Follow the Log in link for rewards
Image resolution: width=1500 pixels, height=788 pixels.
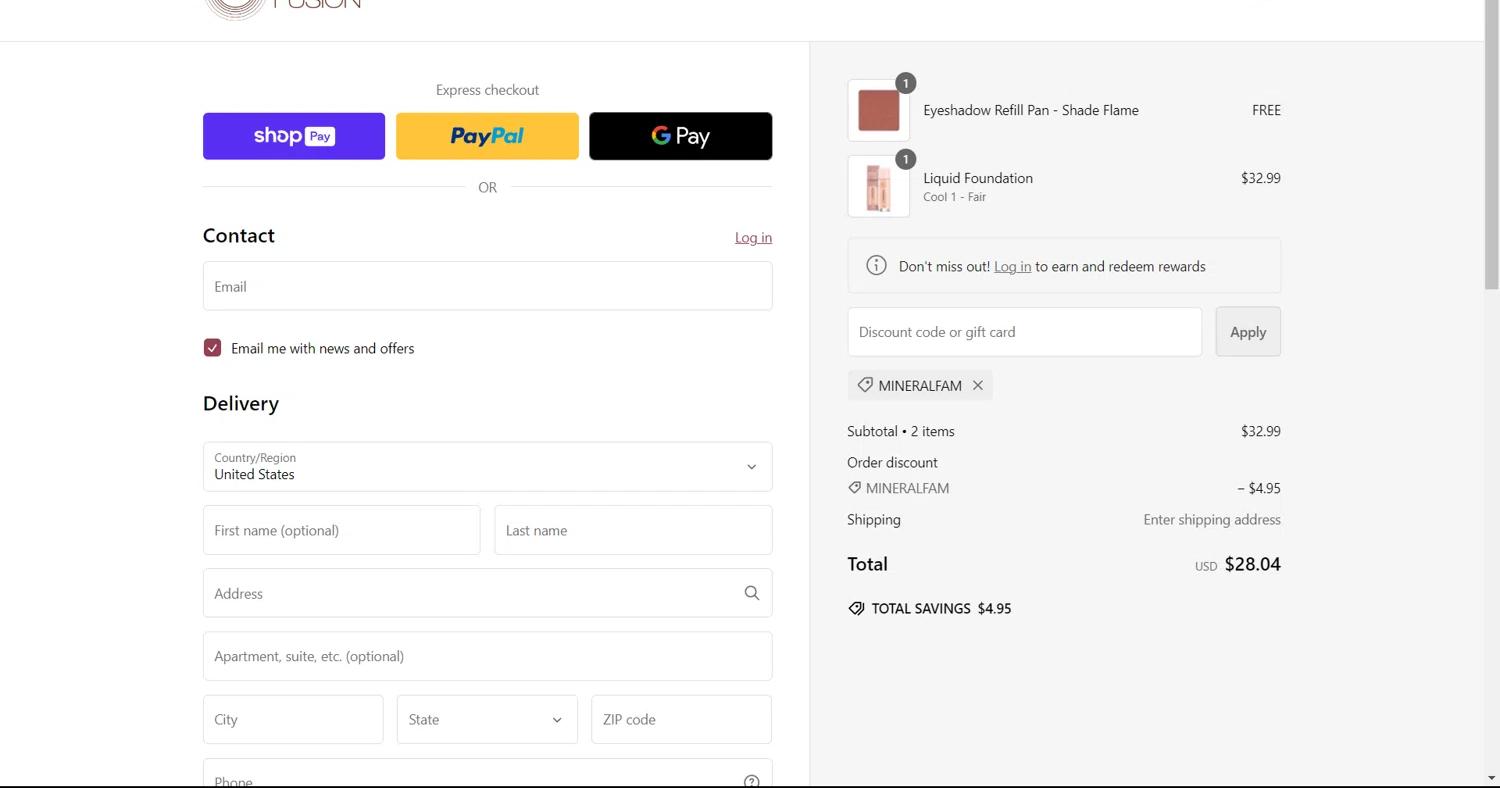(1012, 266)
